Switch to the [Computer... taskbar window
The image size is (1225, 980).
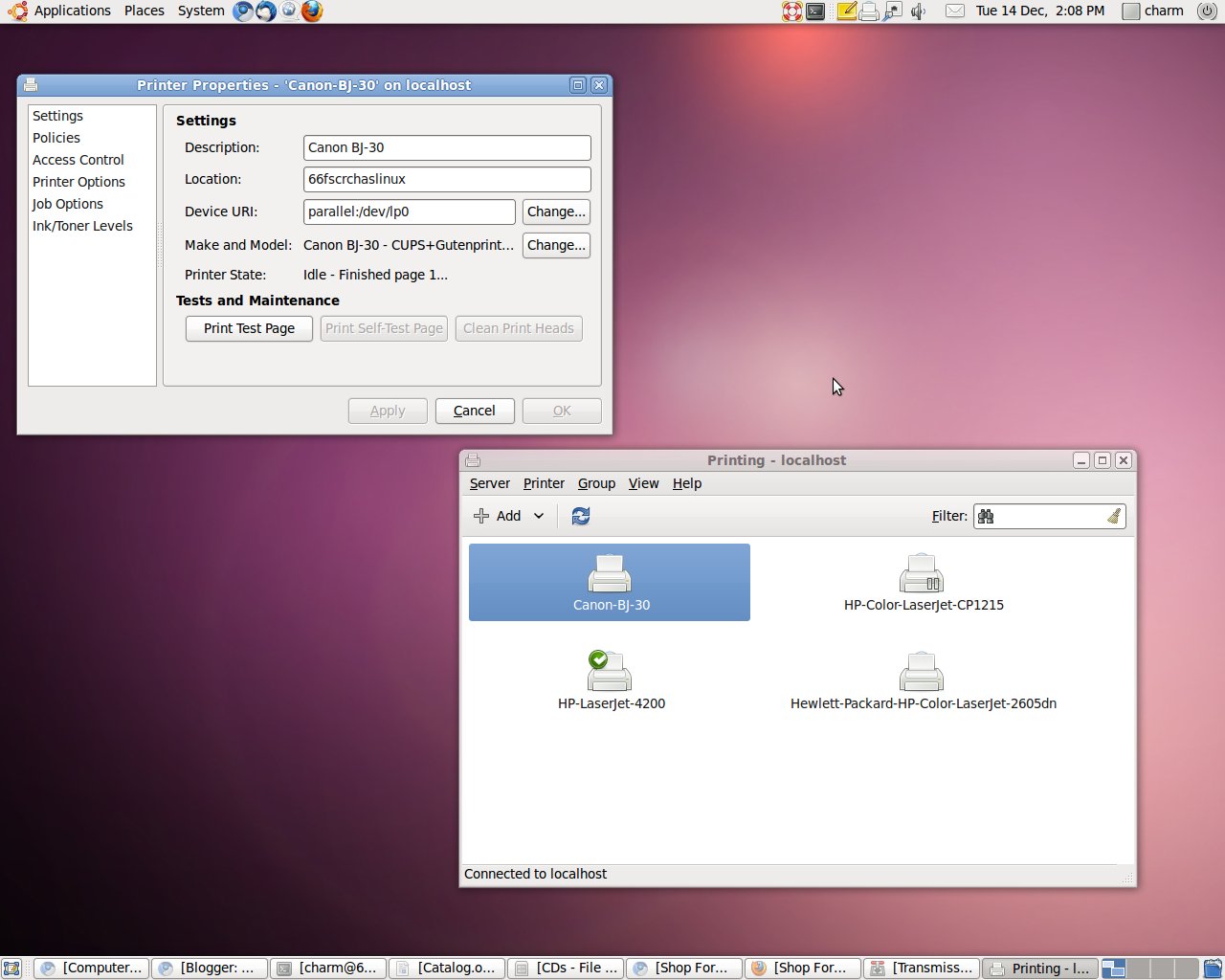pos(93,969)
